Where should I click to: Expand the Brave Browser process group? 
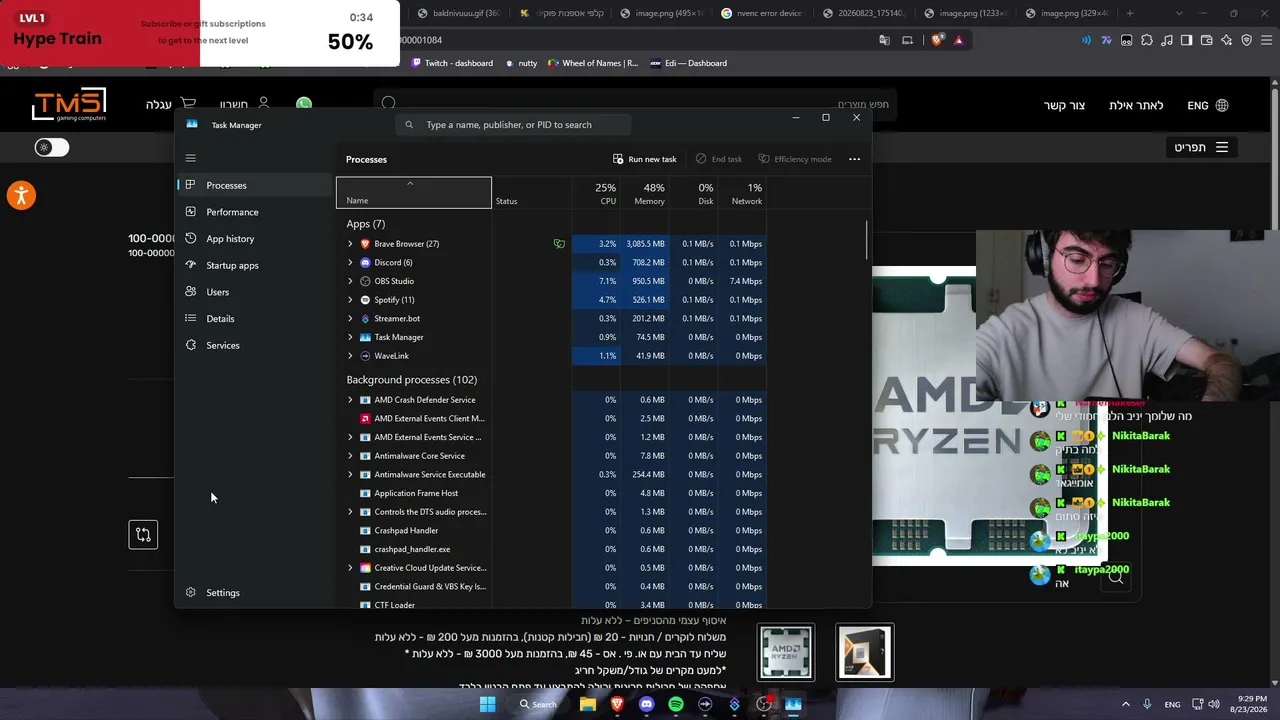tap(350, 244)
